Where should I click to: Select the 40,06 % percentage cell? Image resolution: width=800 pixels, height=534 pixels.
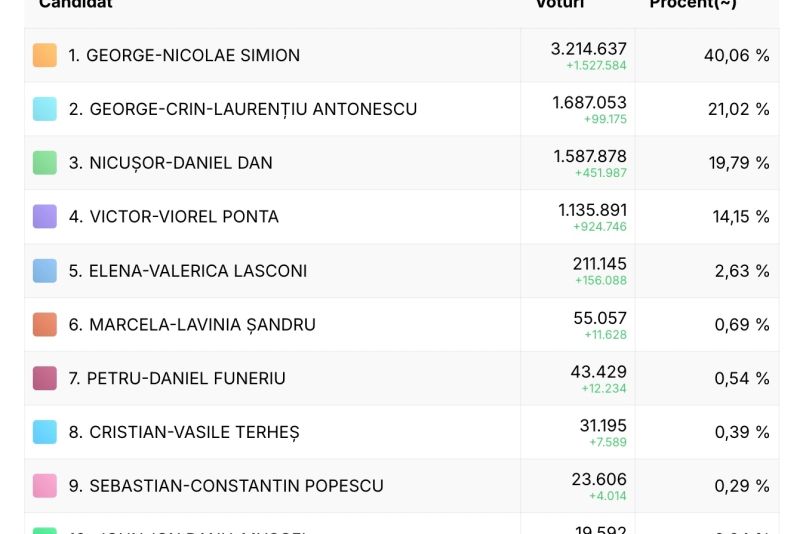click(737, 55)
